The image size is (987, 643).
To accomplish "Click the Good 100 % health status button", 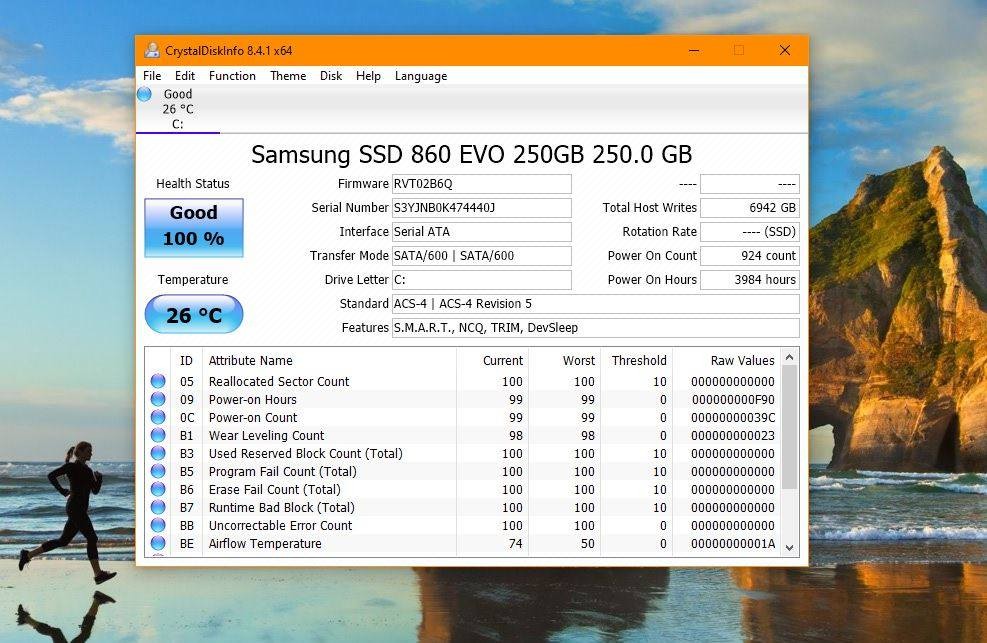I will [x=194, y=228].
